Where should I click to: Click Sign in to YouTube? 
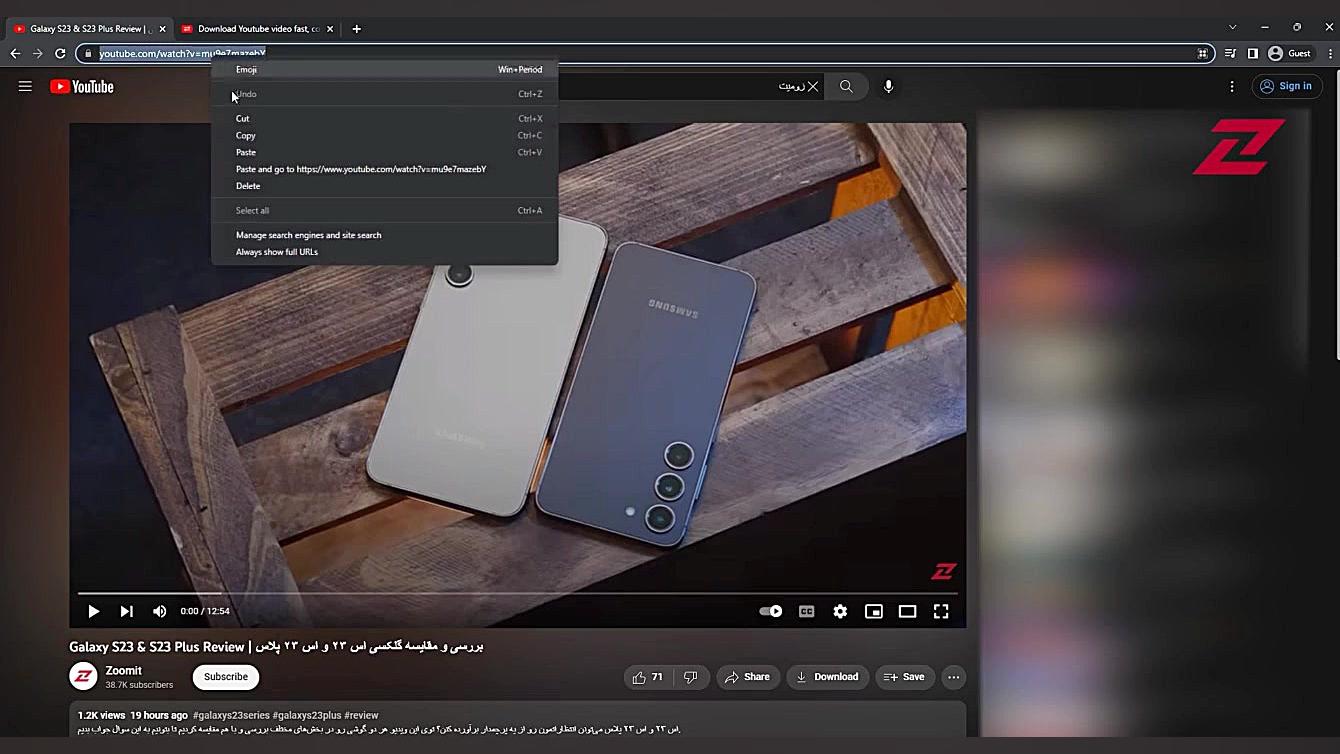click(1288, 86)
